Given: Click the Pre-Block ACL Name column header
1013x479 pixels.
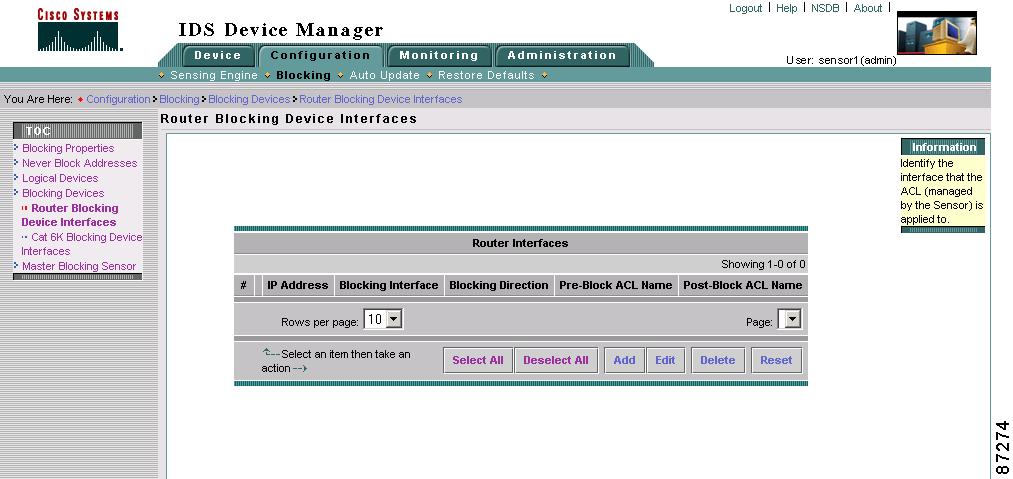Looking at the screenshot, I should (616, 285).
